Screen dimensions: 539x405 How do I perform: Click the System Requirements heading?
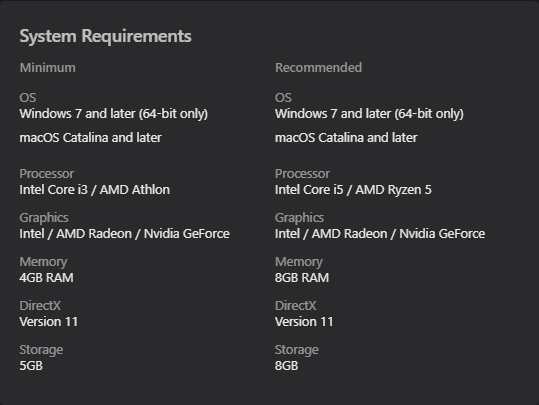tap(105, 36)
